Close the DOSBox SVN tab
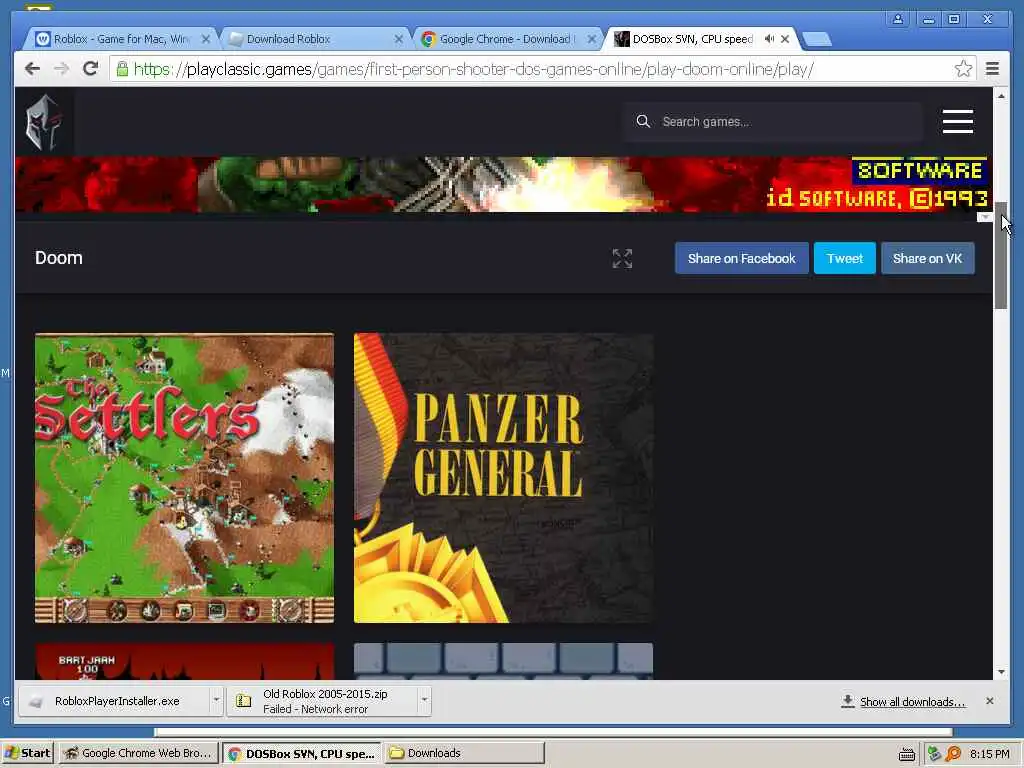 pos(785,39)
